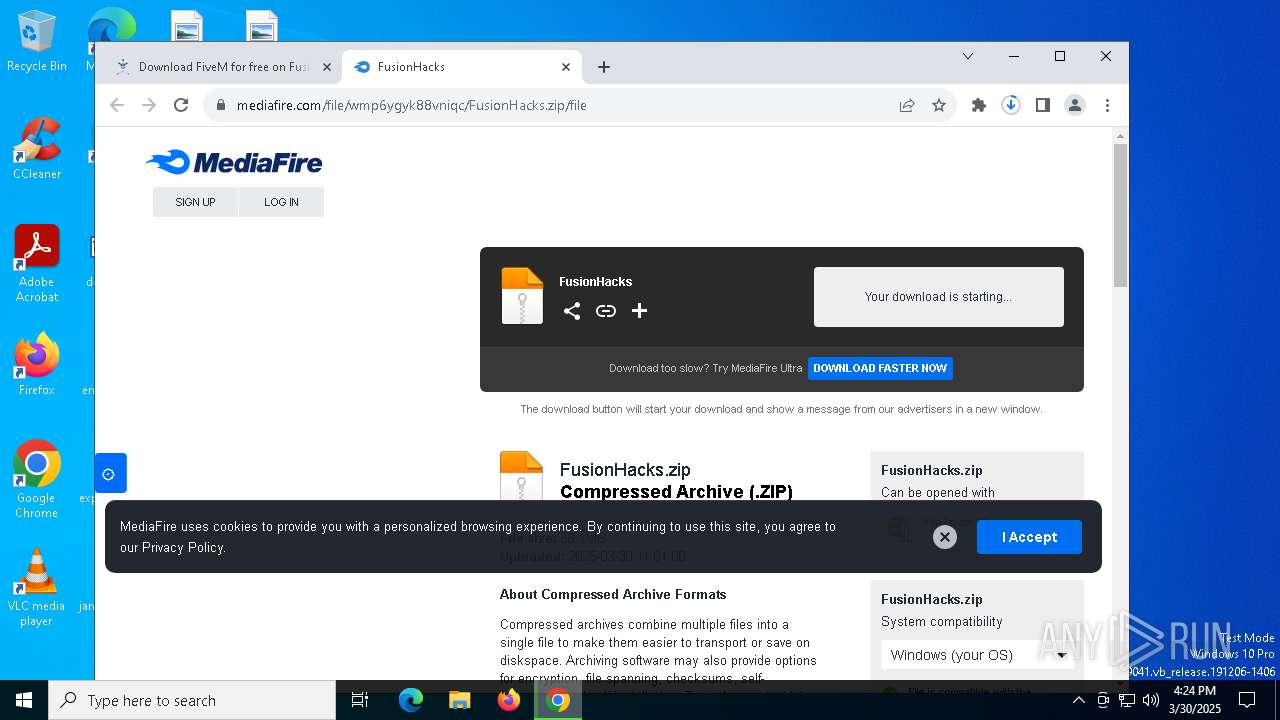
Task: Open VLC media player desktop shortcut
Action: point(37,588)
